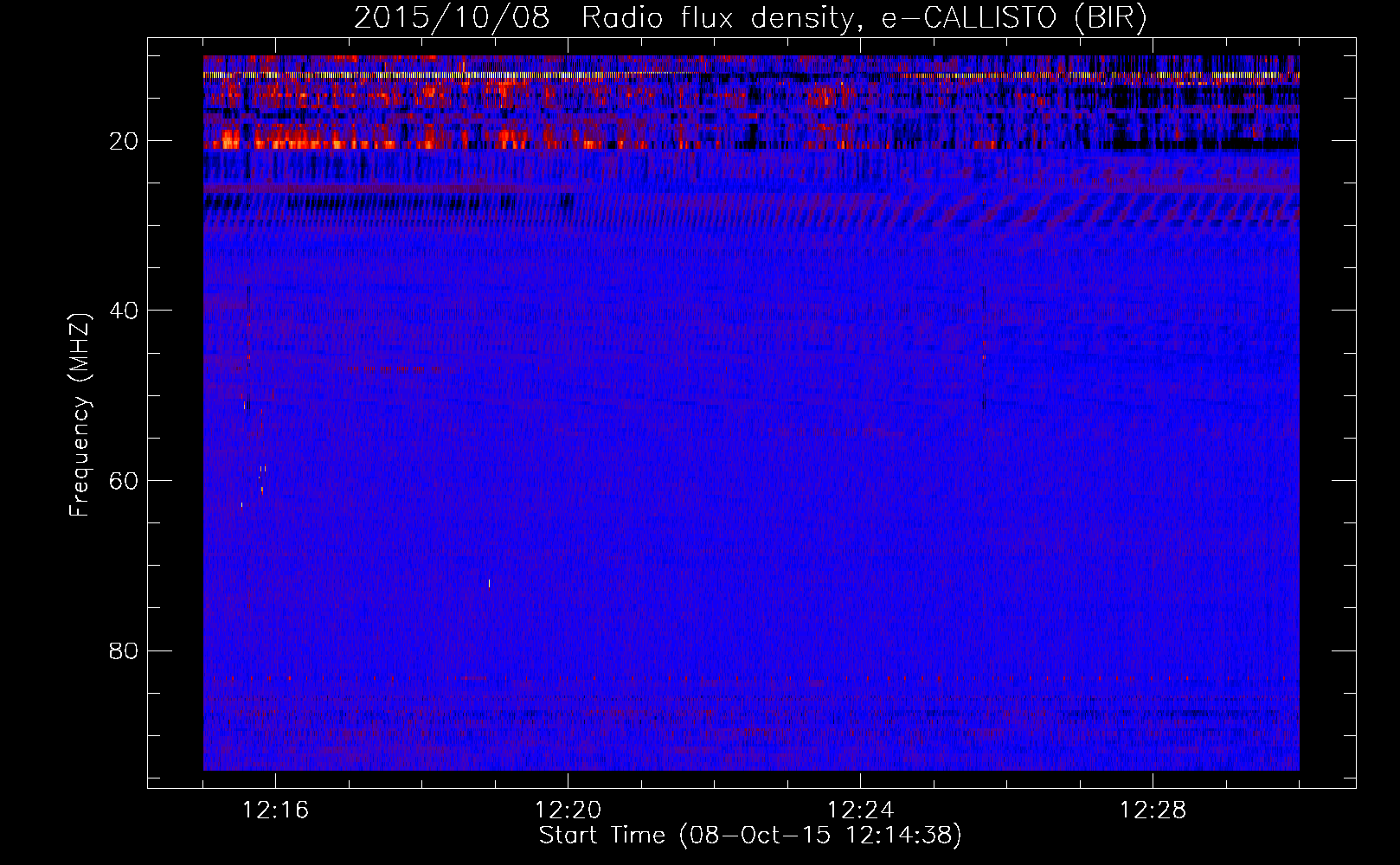Click the 12:16 time tick label
The height and width of the screenshot is (865, 1400).
click(276, 811)
